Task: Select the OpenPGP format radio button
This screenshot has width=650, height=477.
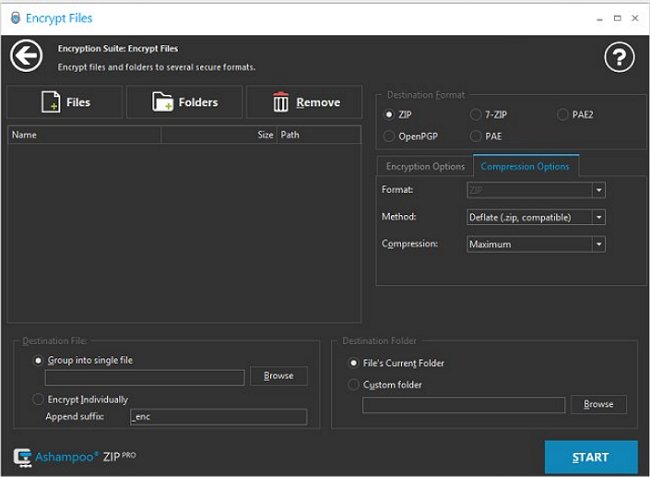Action: click(390, 136)
